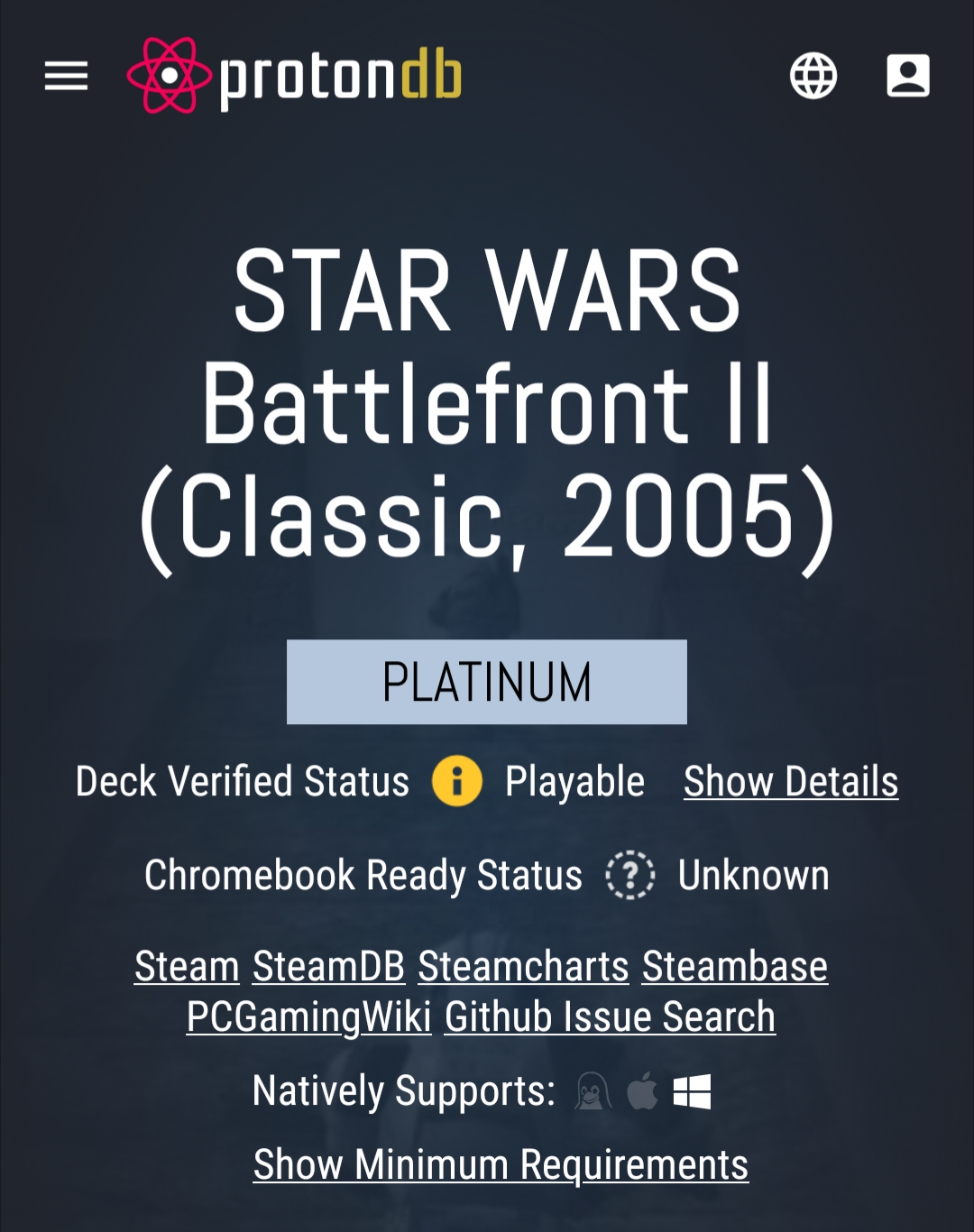Click the Linux penguin platform icon

pos(593,1091)
